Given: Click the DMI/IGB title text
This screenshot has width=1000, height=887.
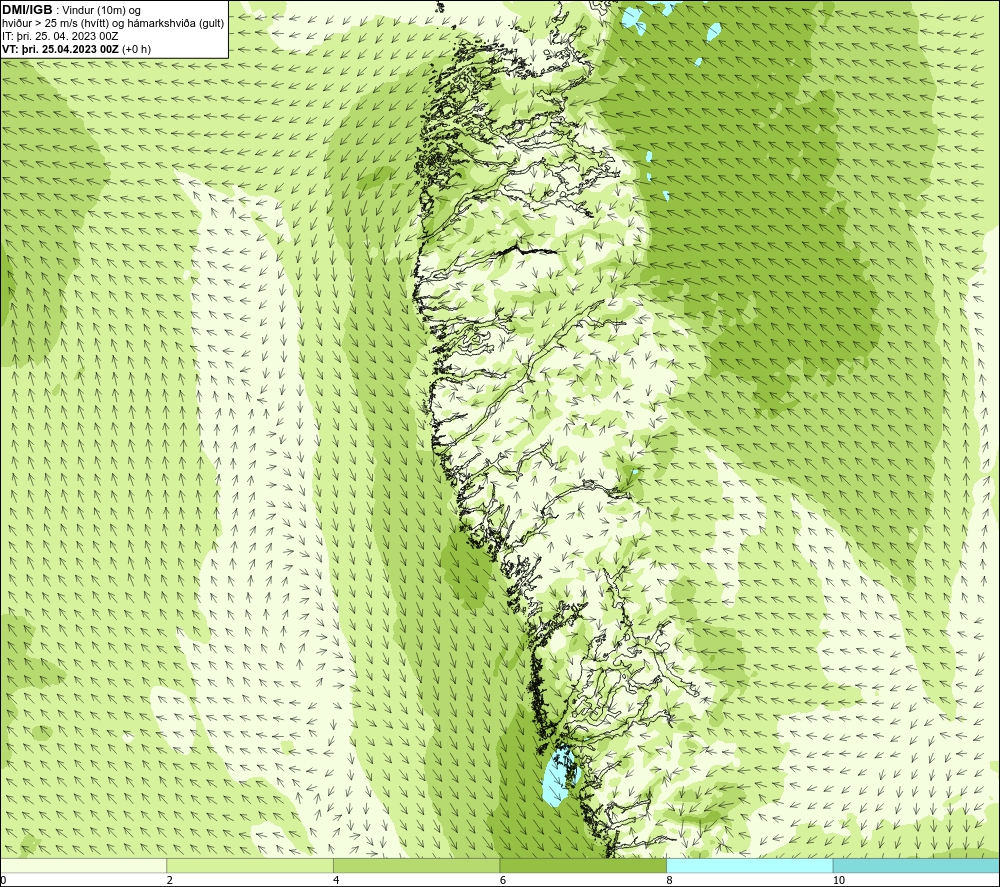Looking at the screenshot, I should pos(27,10).
